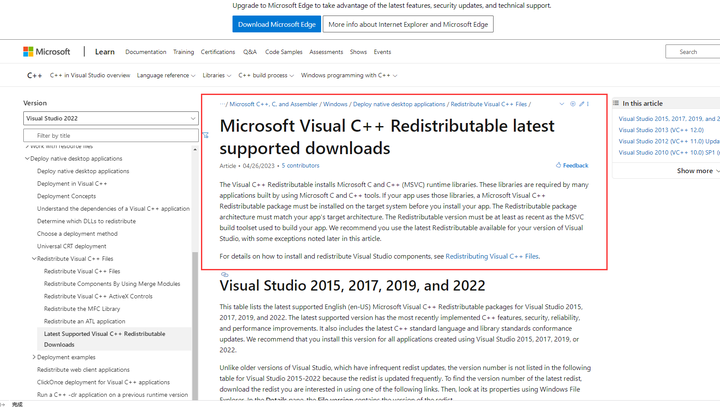This screenshot has height=408, width=720.
Task: Collapse the Redistribute Visual C++ Files tree node
Action: pyautogui.click(x=34, y=258)
